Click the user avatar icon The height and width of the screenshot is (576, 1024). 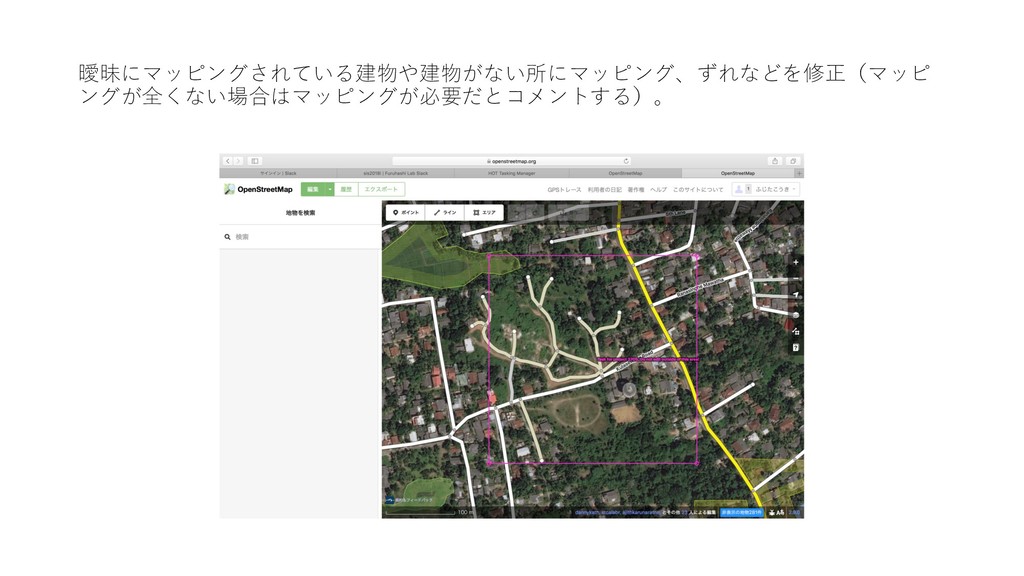(739, 189)
